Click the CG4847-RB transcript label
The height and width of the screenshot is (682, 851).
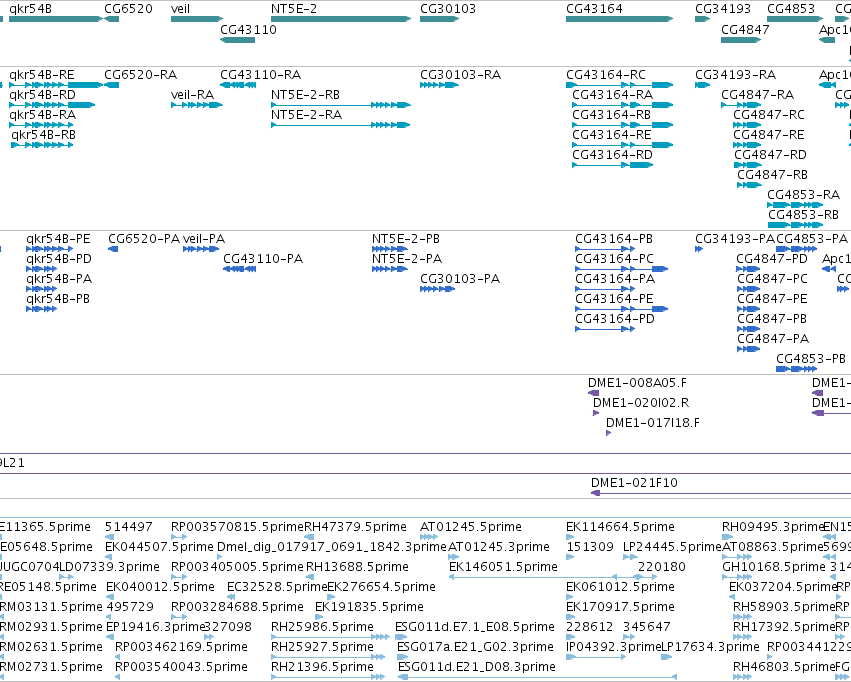click(x=772, y=175)
